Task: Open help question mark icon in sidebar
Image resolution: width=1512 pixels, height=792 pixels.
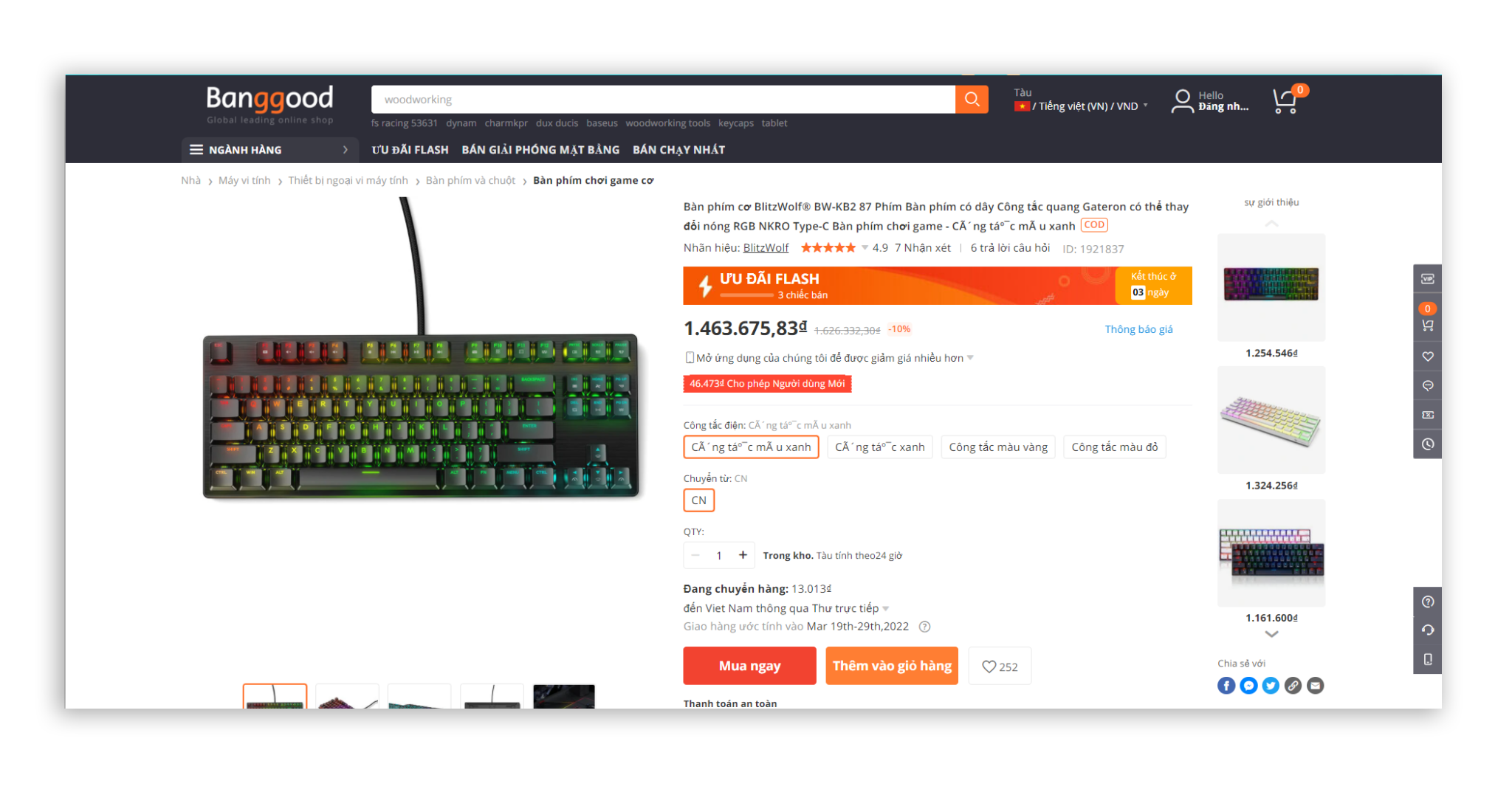Action: click(1428, 602)
